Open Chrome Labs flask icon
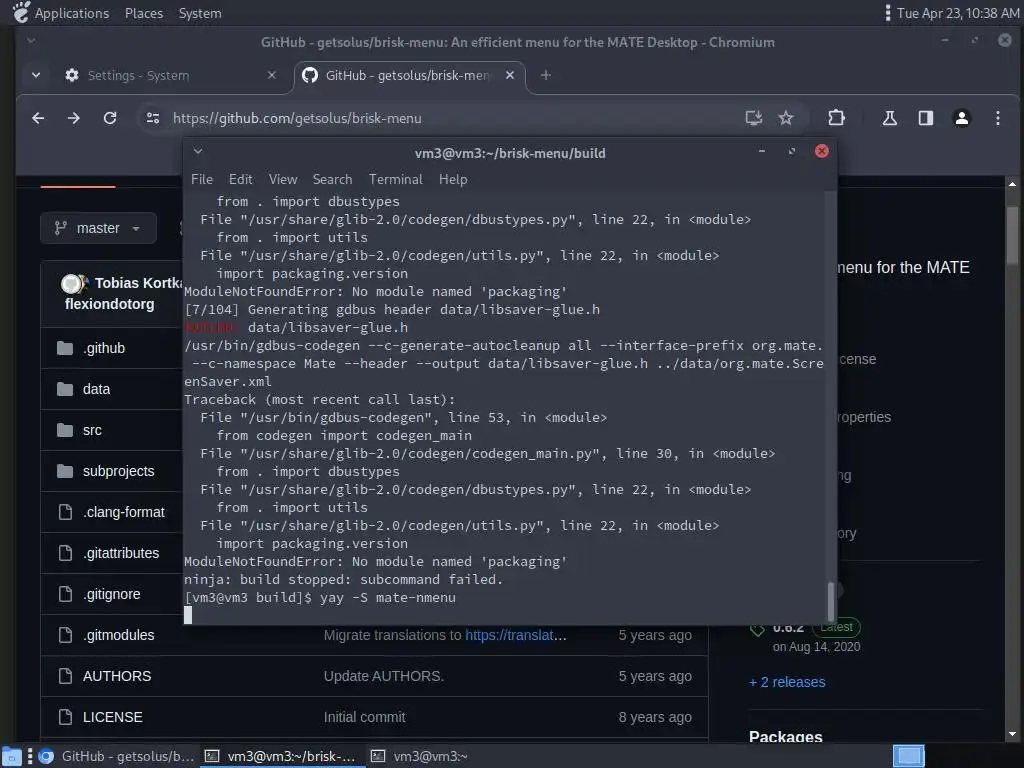1024x768 pixels. click(889, 118)
